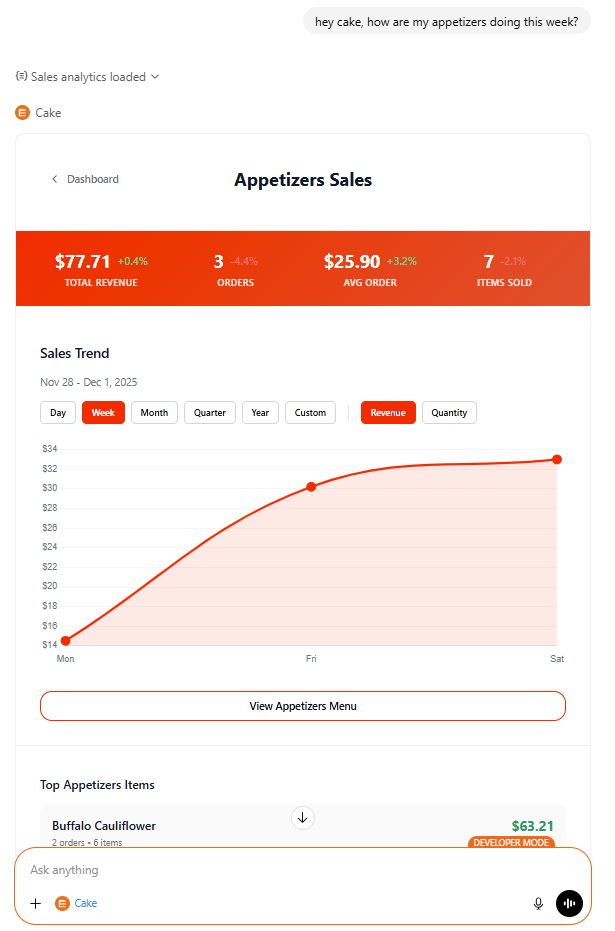Click the orange Cake app icon in composer
This screenshot has width=615, height=931.
[62, 903]
